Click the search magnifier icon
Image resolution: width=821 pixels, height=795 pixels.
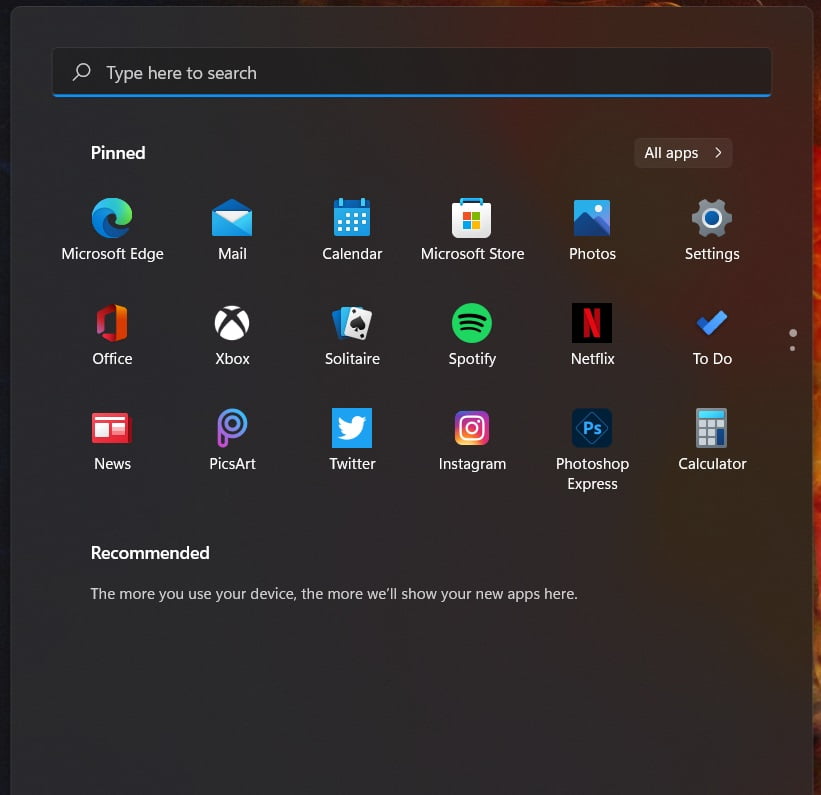point(82,72)
